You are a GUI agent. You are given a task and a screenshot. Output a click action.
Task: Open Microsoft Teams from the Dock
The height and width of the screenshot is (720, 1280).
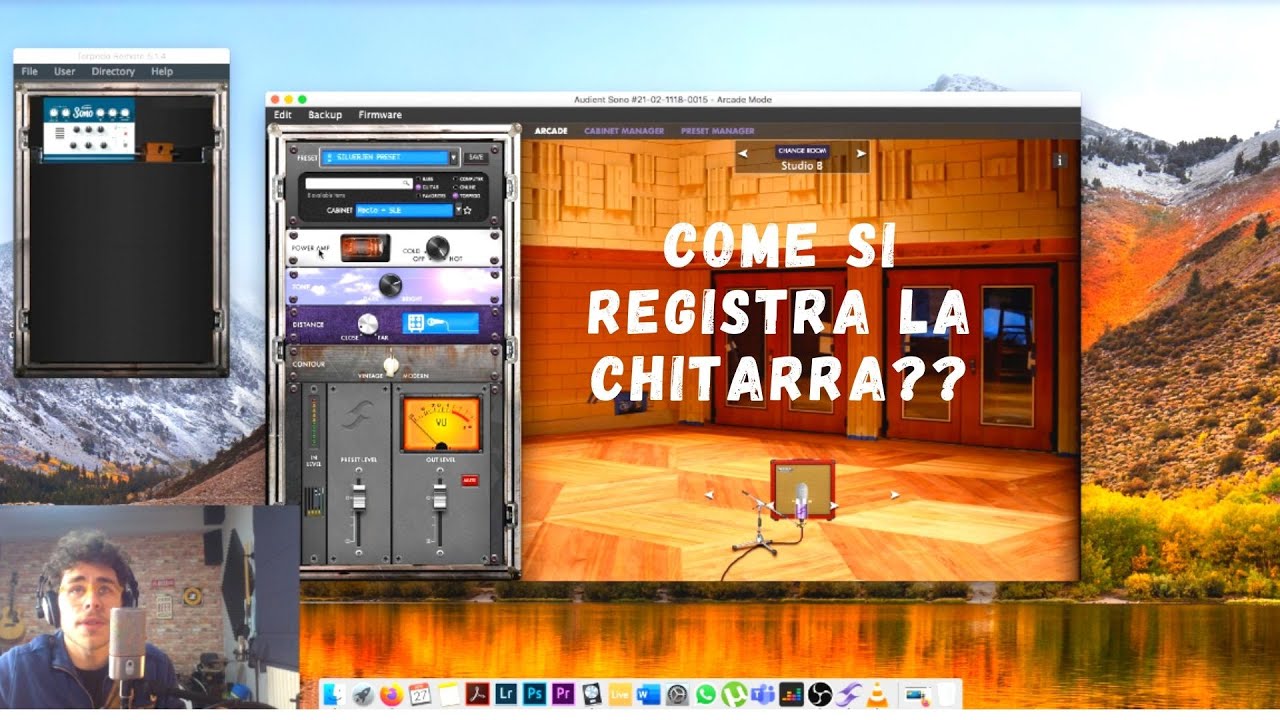click(x=762, y=694)
